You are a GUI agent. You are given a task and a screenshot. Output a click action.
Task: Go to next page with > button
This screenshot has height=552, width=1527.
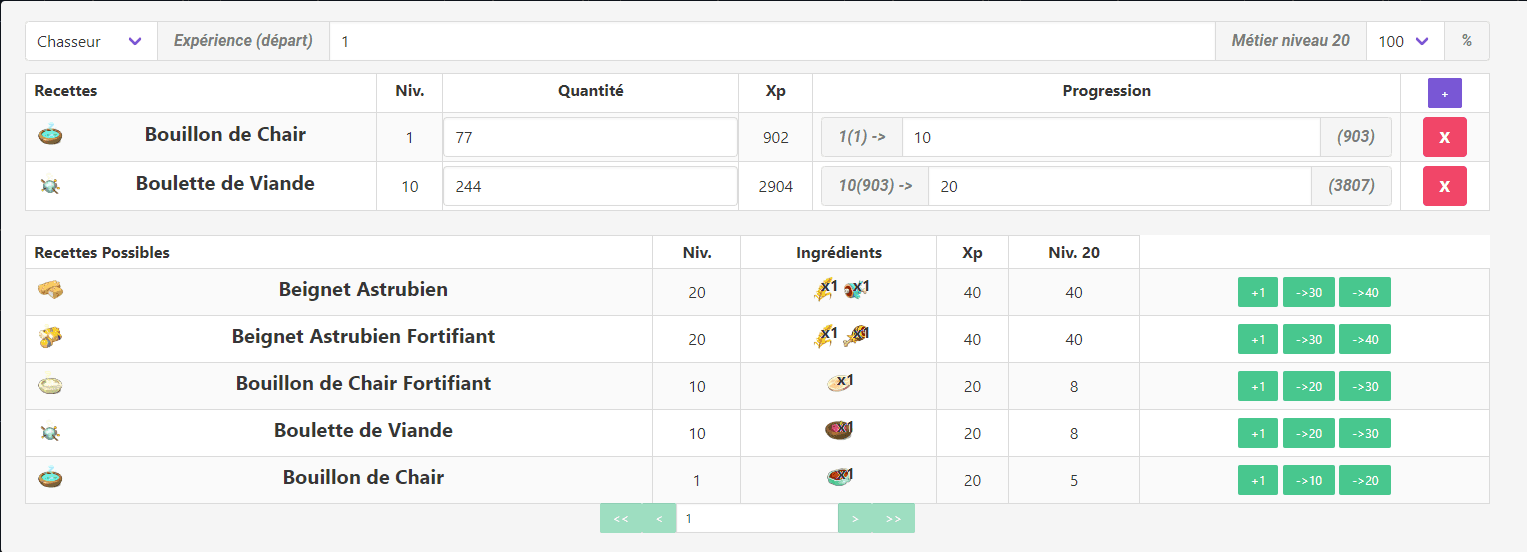tap(855, 518)
